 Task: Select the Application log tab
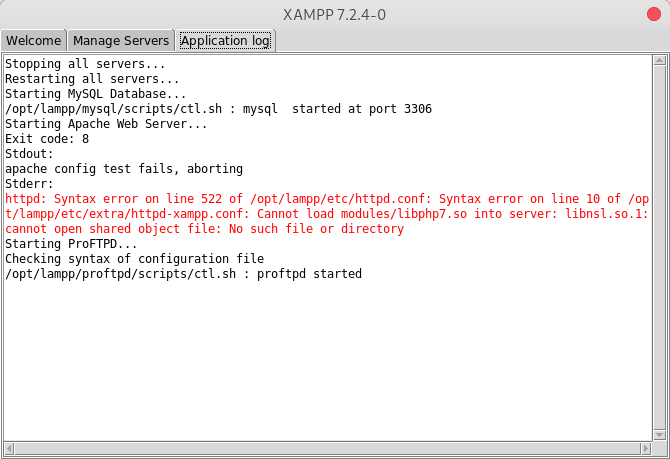225,41
